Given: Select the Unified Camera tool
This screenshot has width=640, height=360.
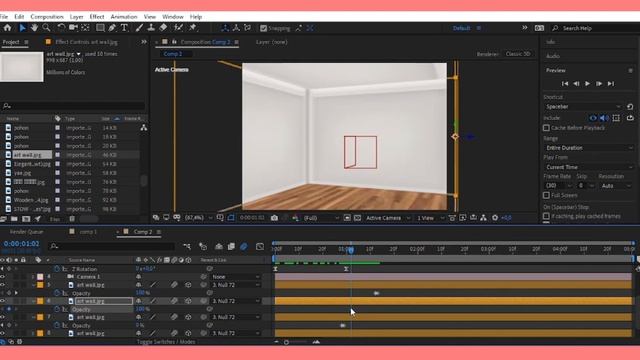Looking at the screenshot, I should pyautogui.click(x=73, y=28).
